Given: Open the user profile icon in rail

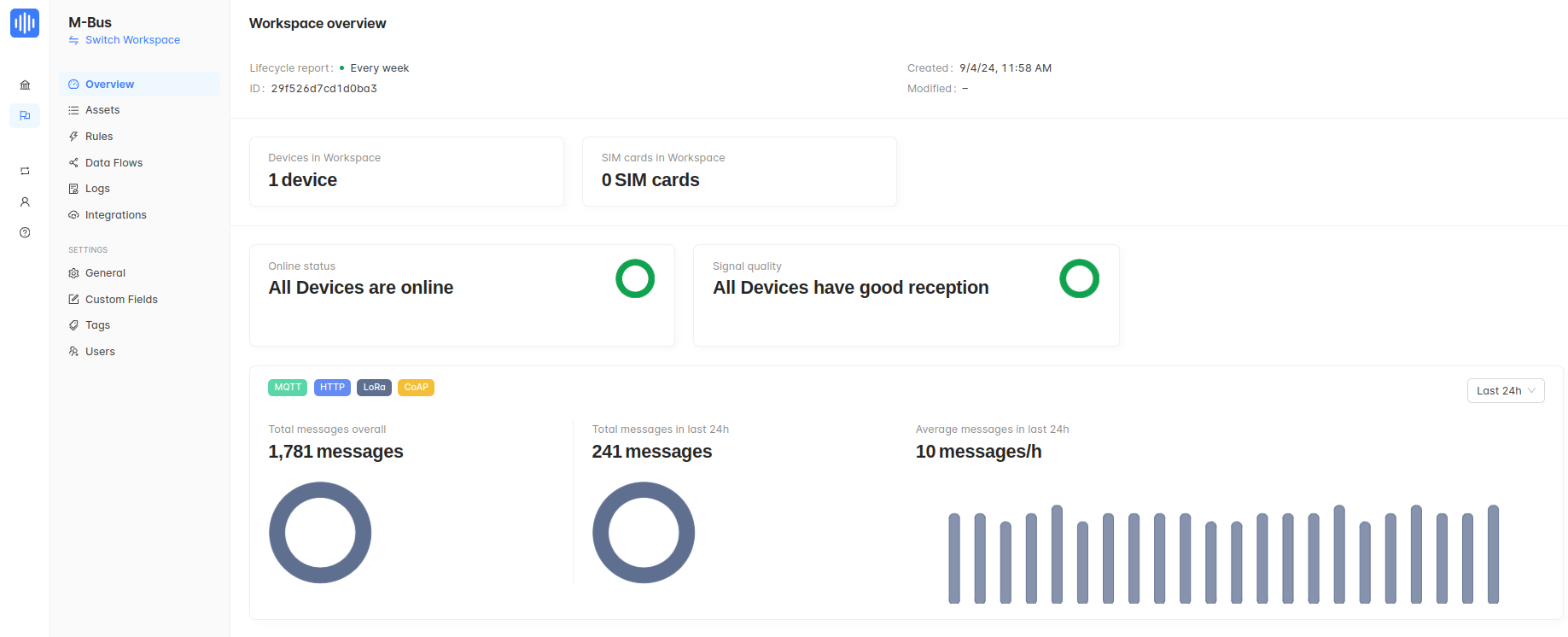Looking at the screenshot, I should [x=25, y=202].
